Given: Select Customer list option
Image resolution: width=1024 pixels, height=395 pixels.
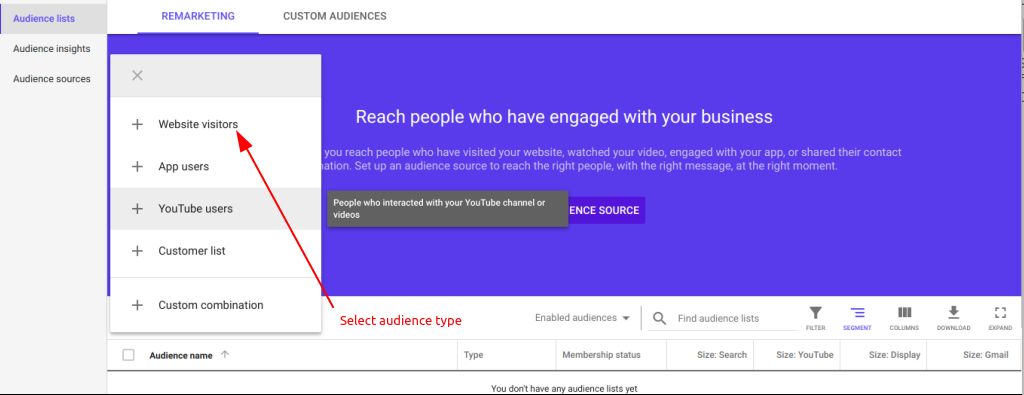Looking at the screenshot, I should (216, 251).
